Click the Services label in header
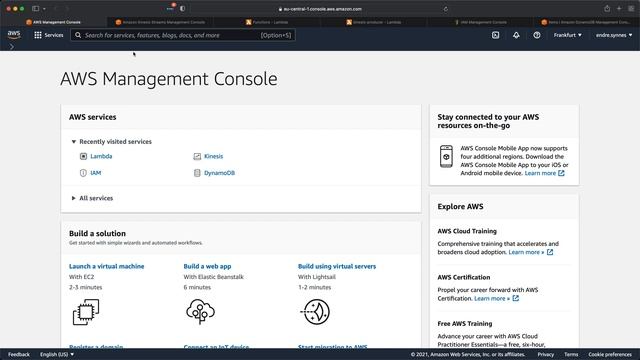The width and height of the screenshot is (640, 360). coord(54,35)
